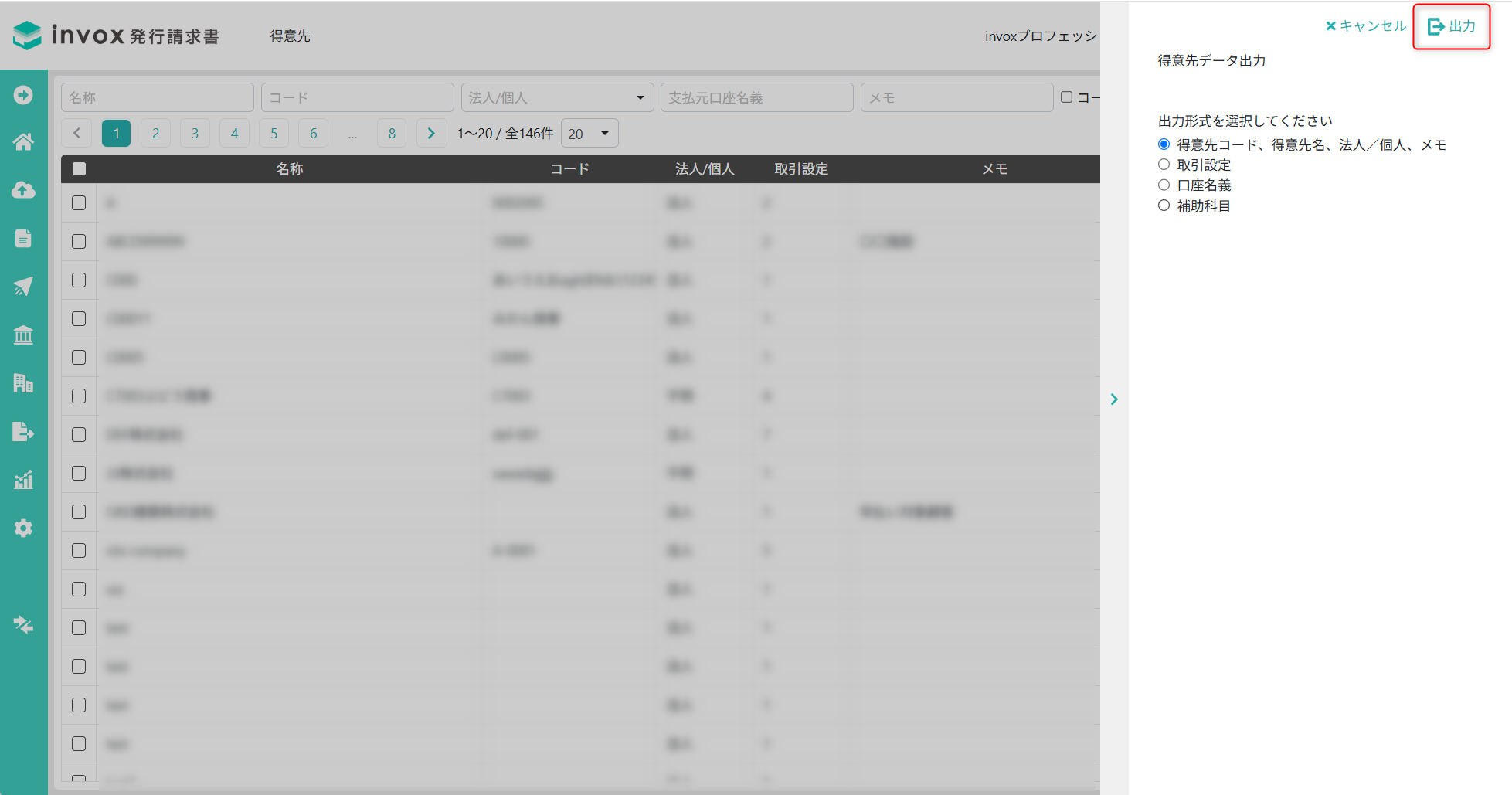
Task: Click the file export sidebar icon
Action: (x=23, y=431)
